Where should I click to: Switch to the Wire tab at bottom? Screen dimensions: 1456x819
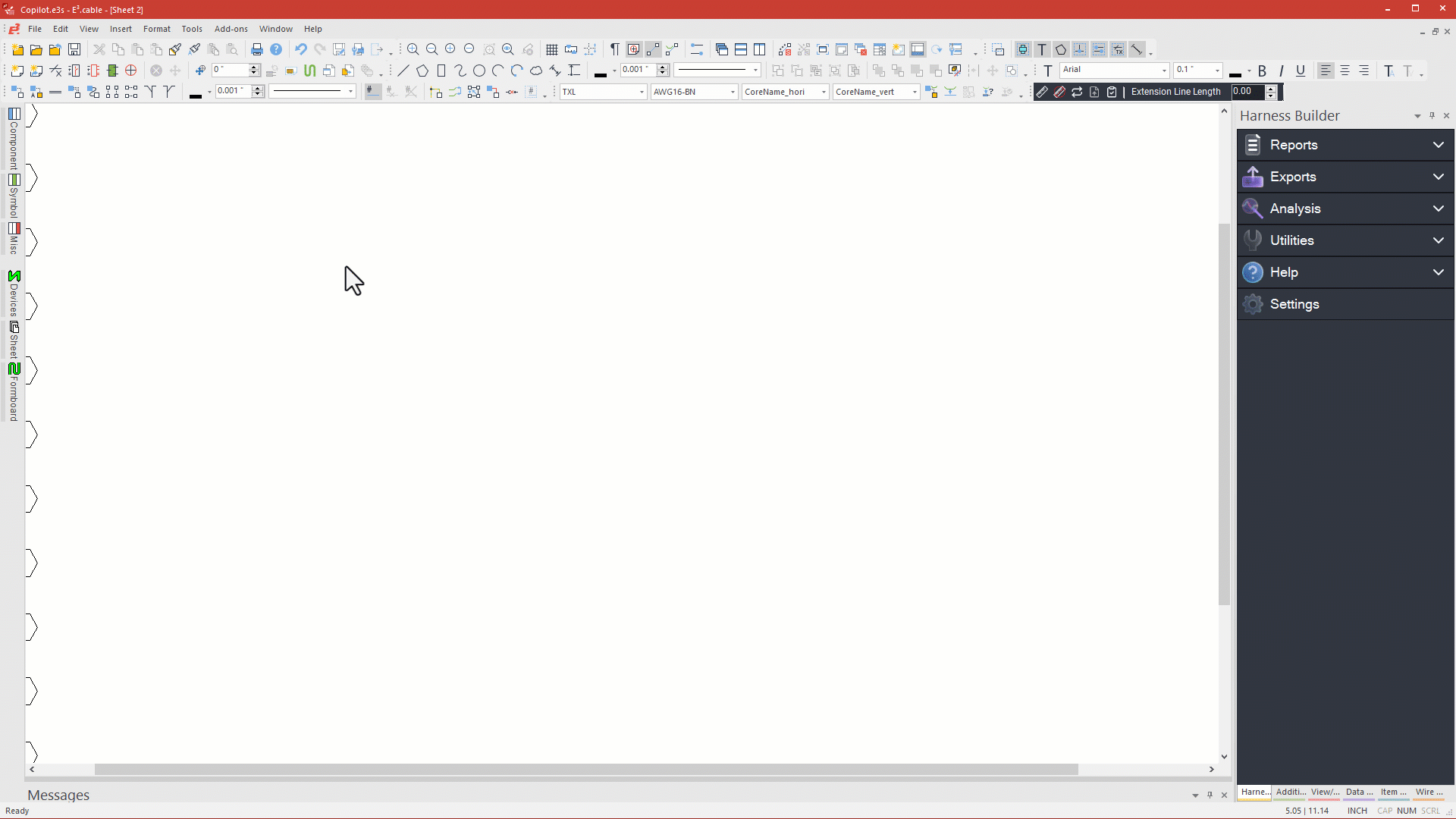tap(1429, 792)
